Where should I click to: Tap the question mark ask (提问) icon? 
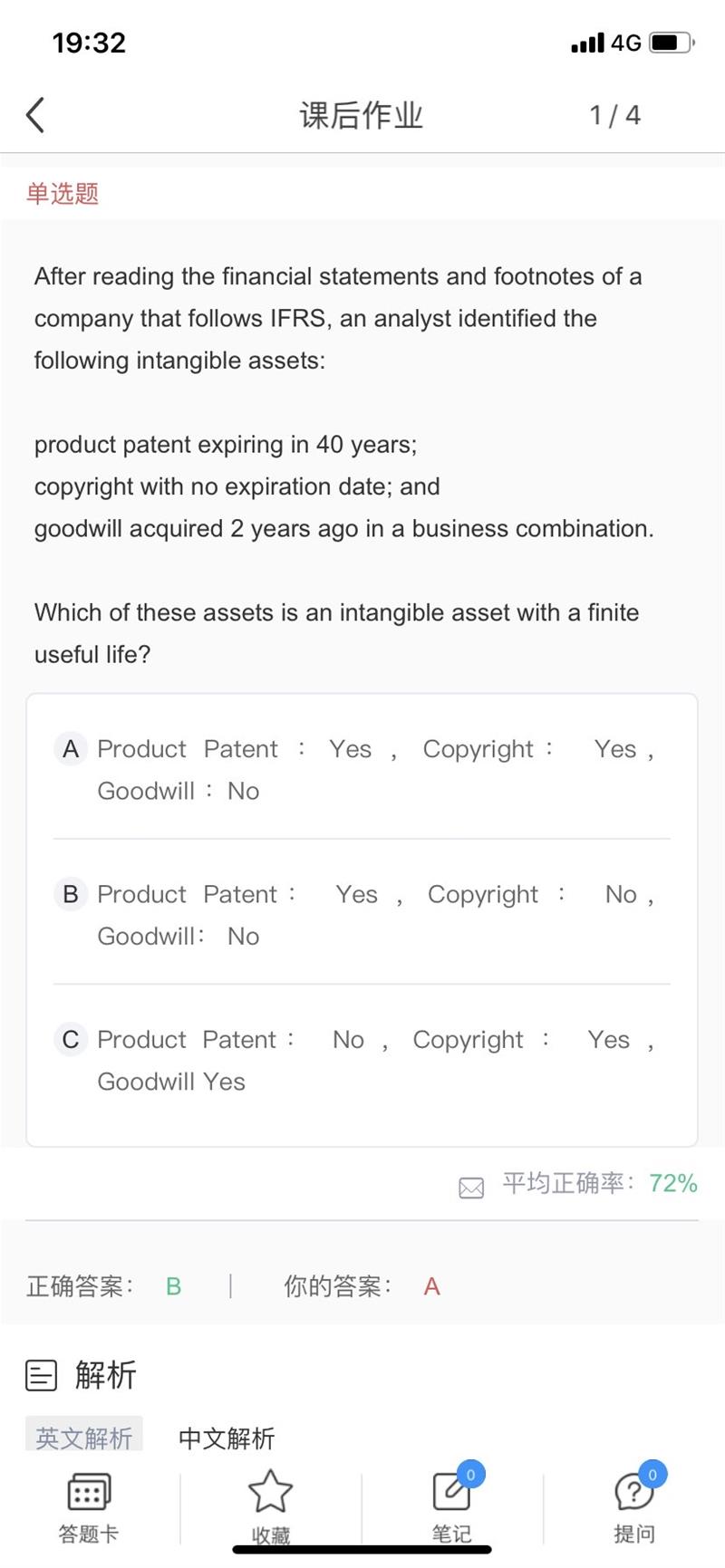pyautogui.click(x=633, y=1491)
